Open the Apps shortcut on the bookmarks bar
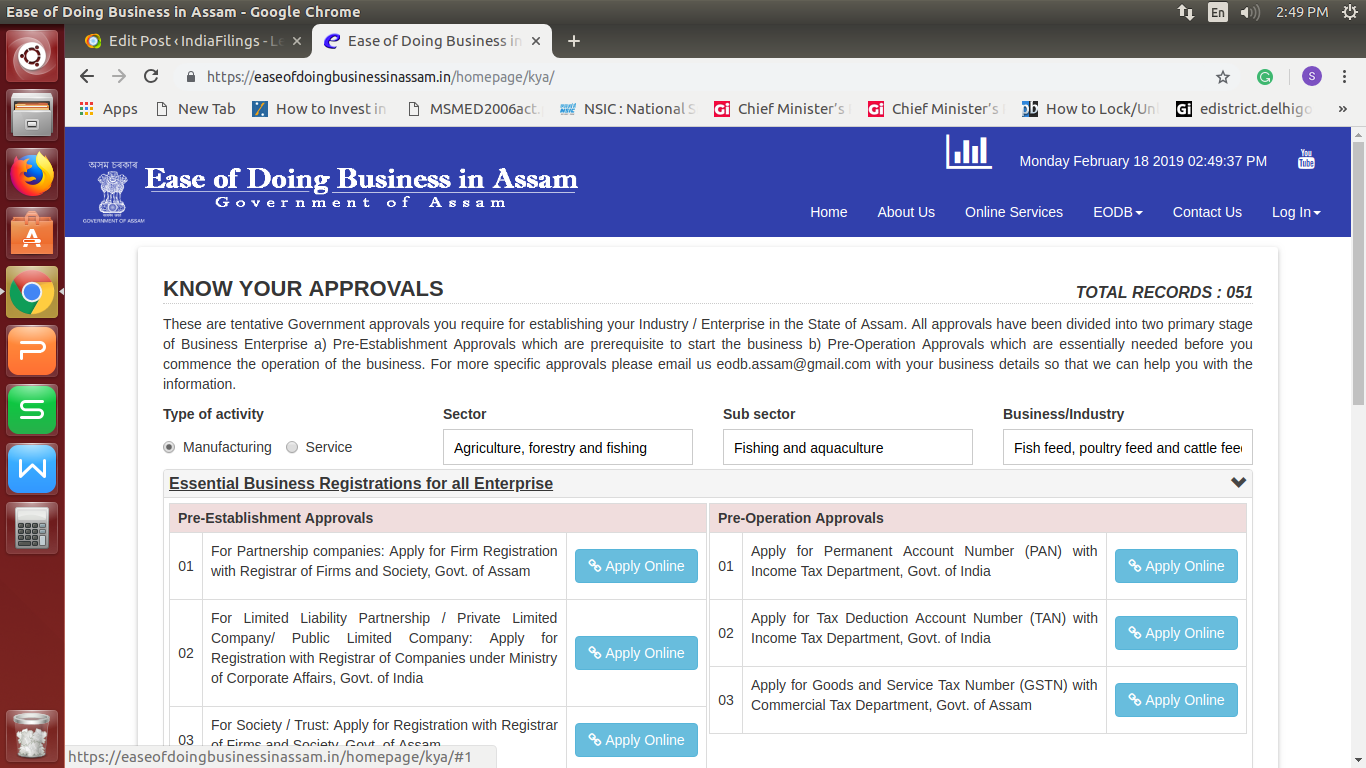The width and height of the screenshot is (1366, 768). (107, 108)
